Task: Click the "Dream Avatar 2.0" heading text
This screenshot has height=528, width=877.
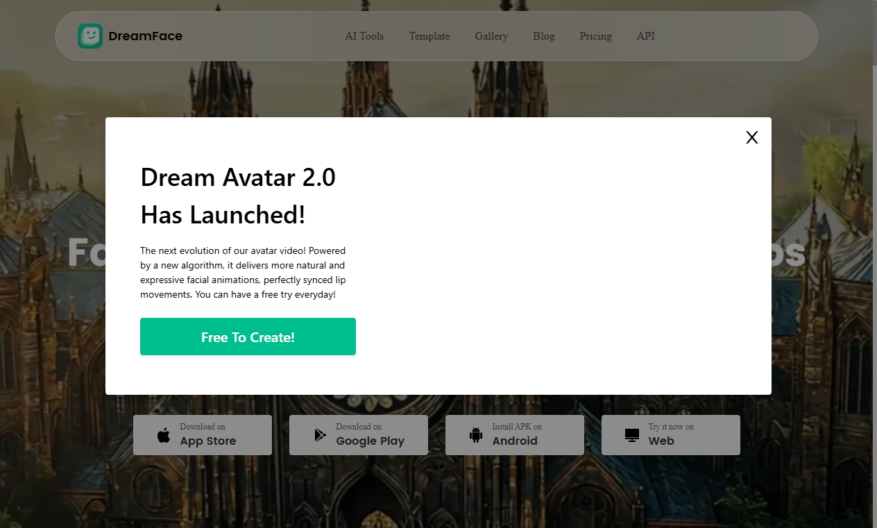Action: 238,178
